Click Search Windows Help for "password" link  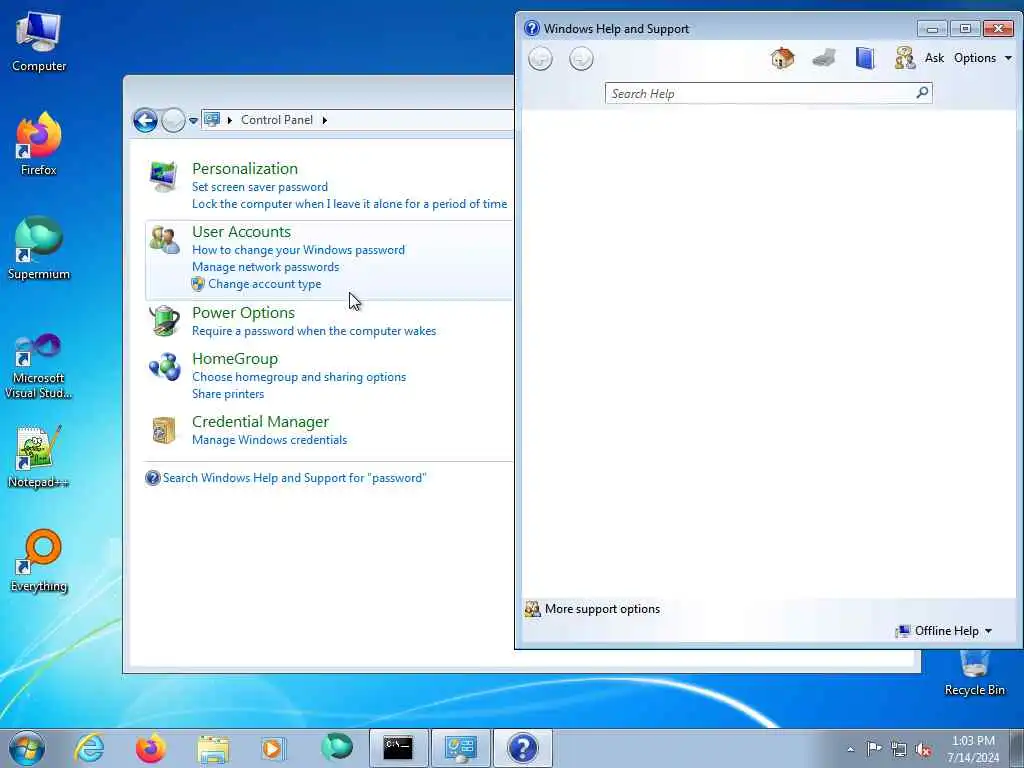[295, 478]
